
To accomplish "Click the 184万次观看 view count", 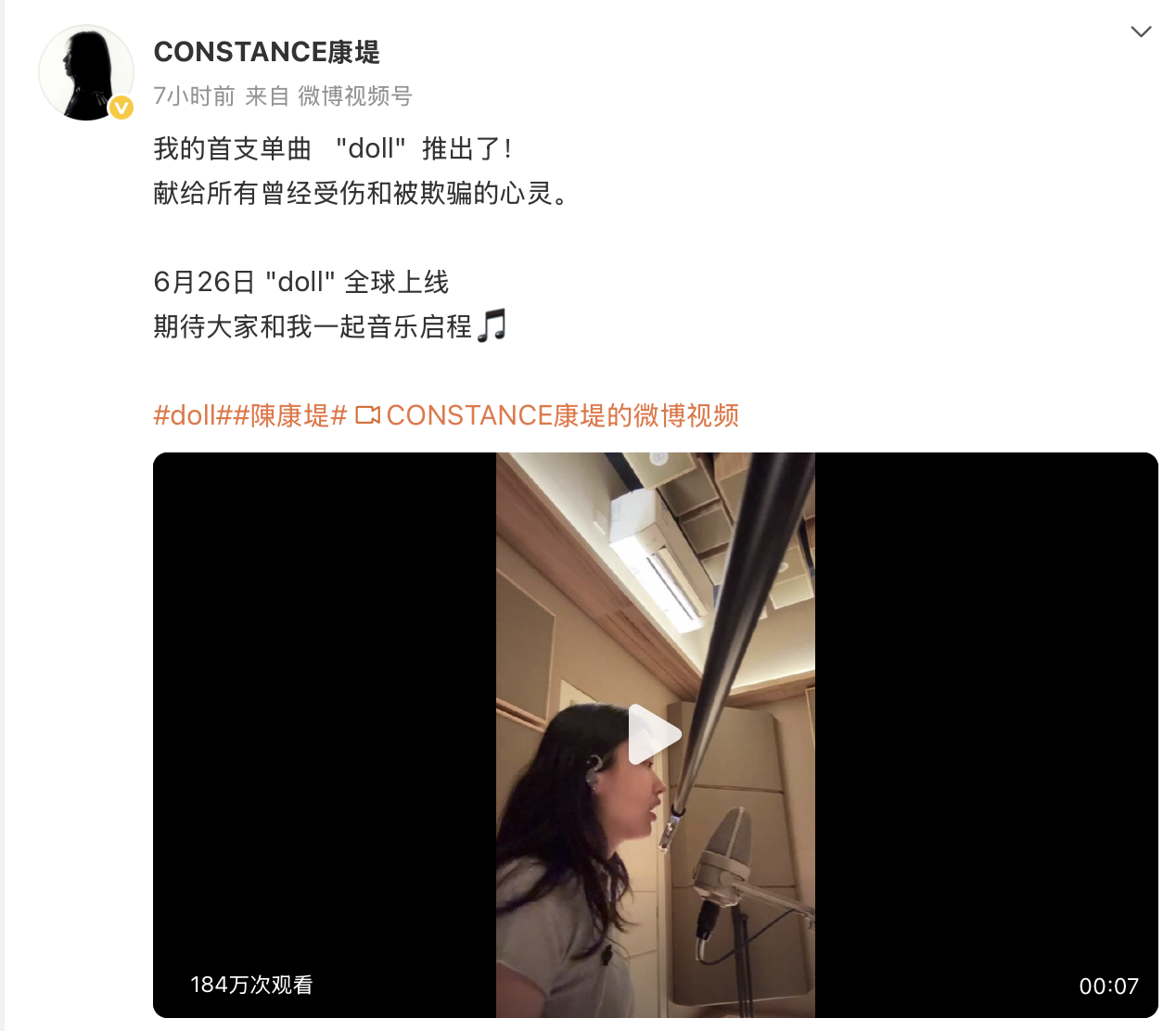I will [251, 985].
